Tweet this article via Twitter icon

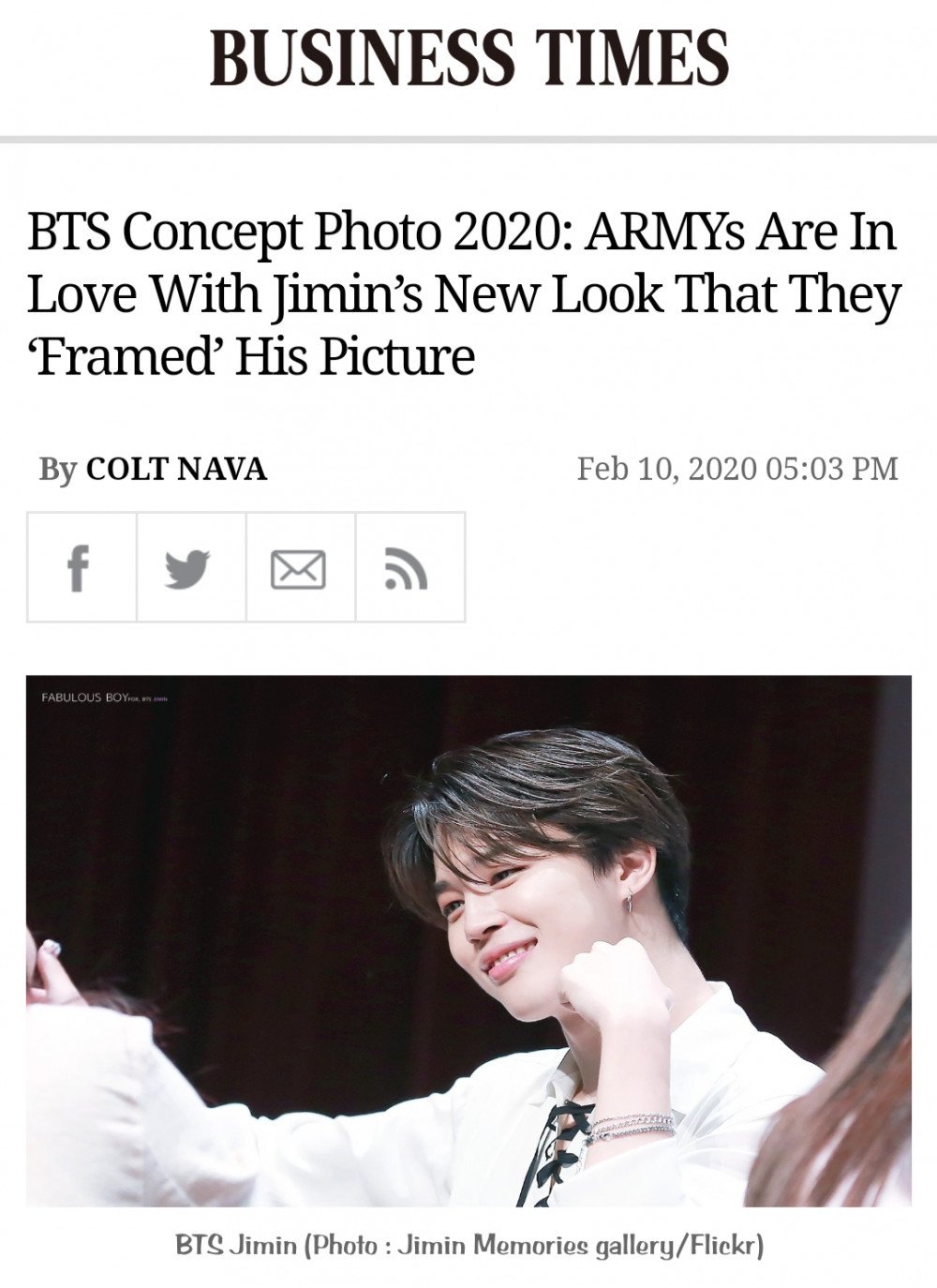191,567
